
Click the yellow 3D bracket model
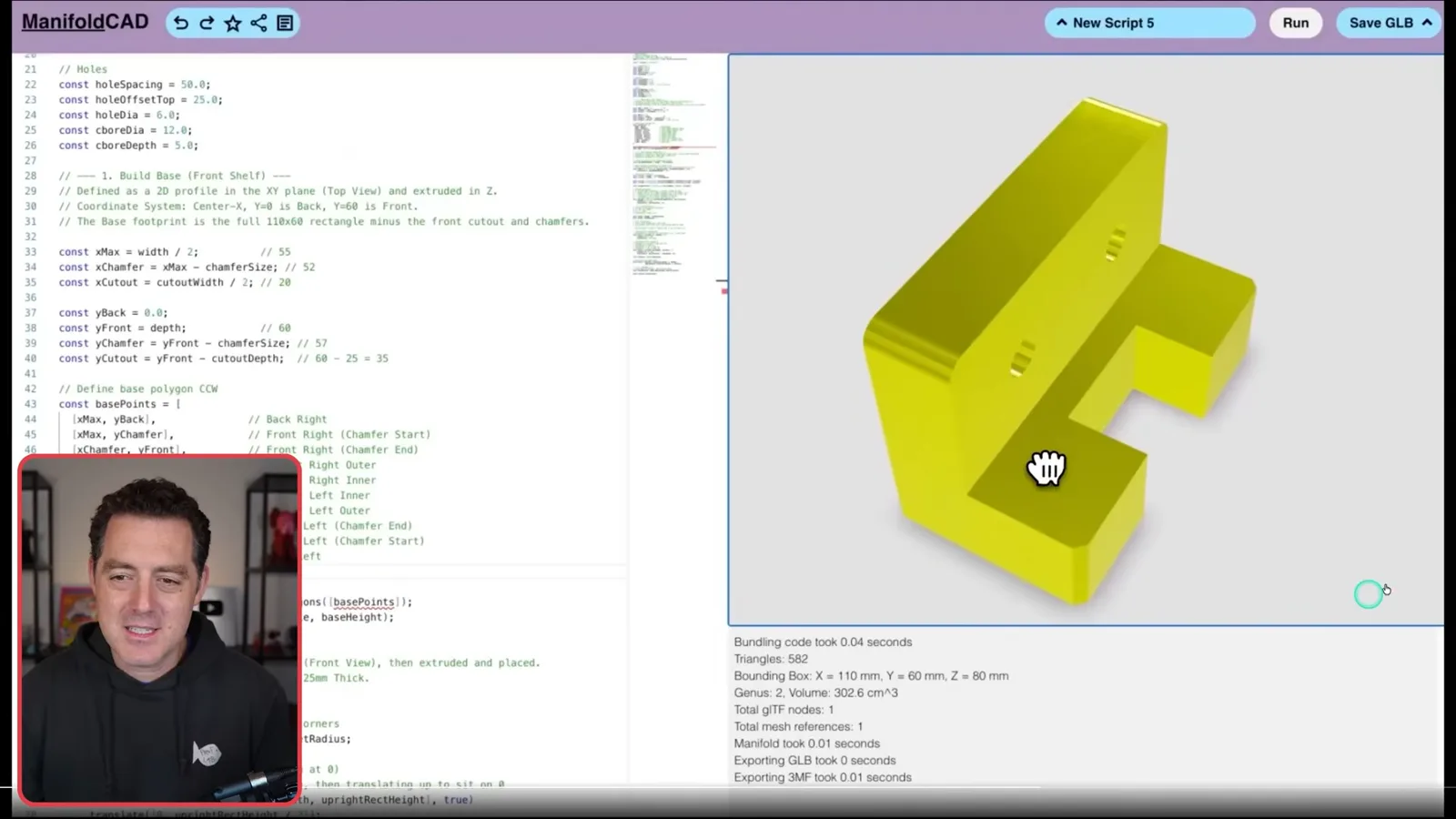[x=1060, y=350]
